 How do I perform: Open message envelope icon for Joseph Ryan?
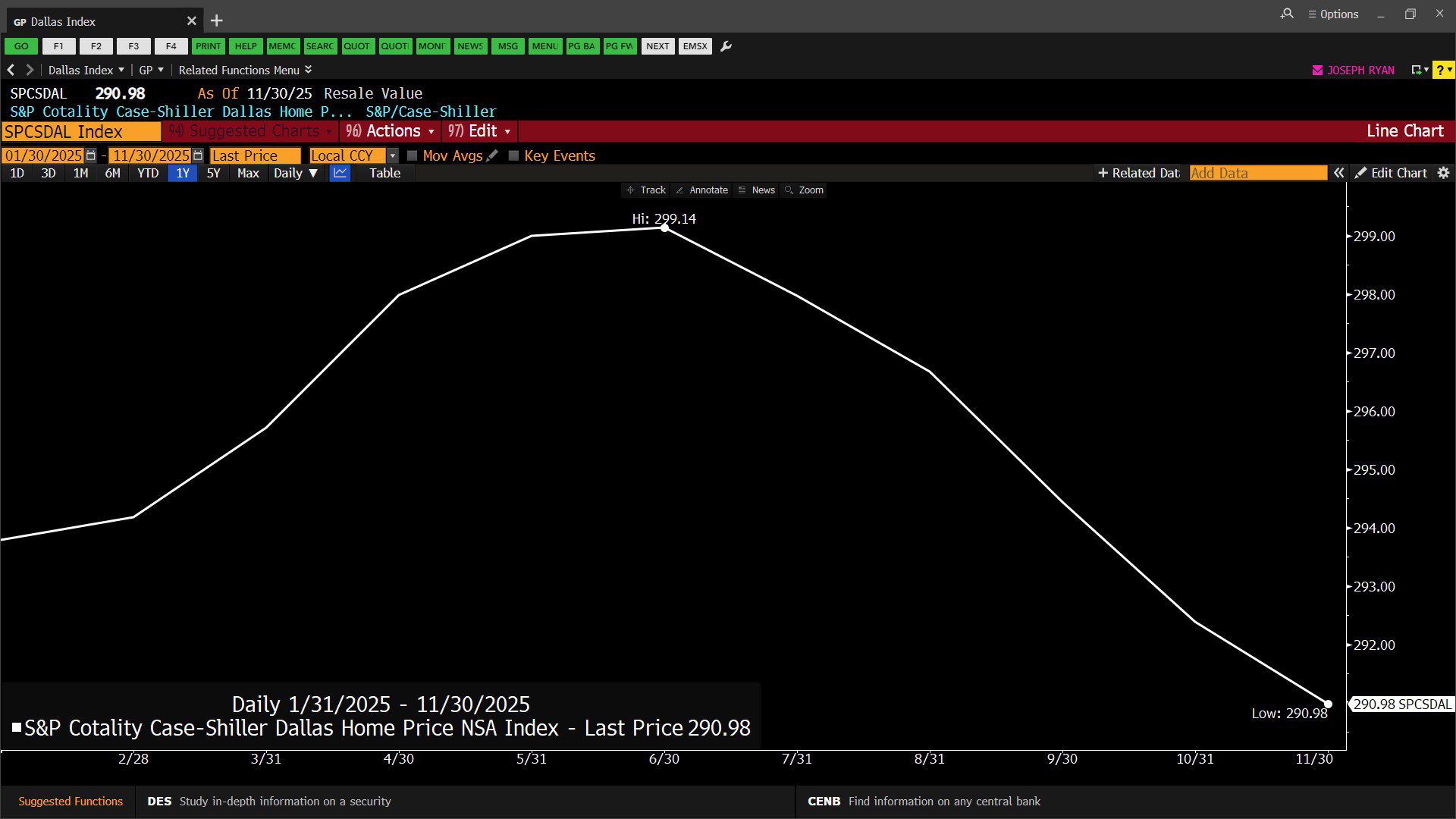pos(1317,70)
